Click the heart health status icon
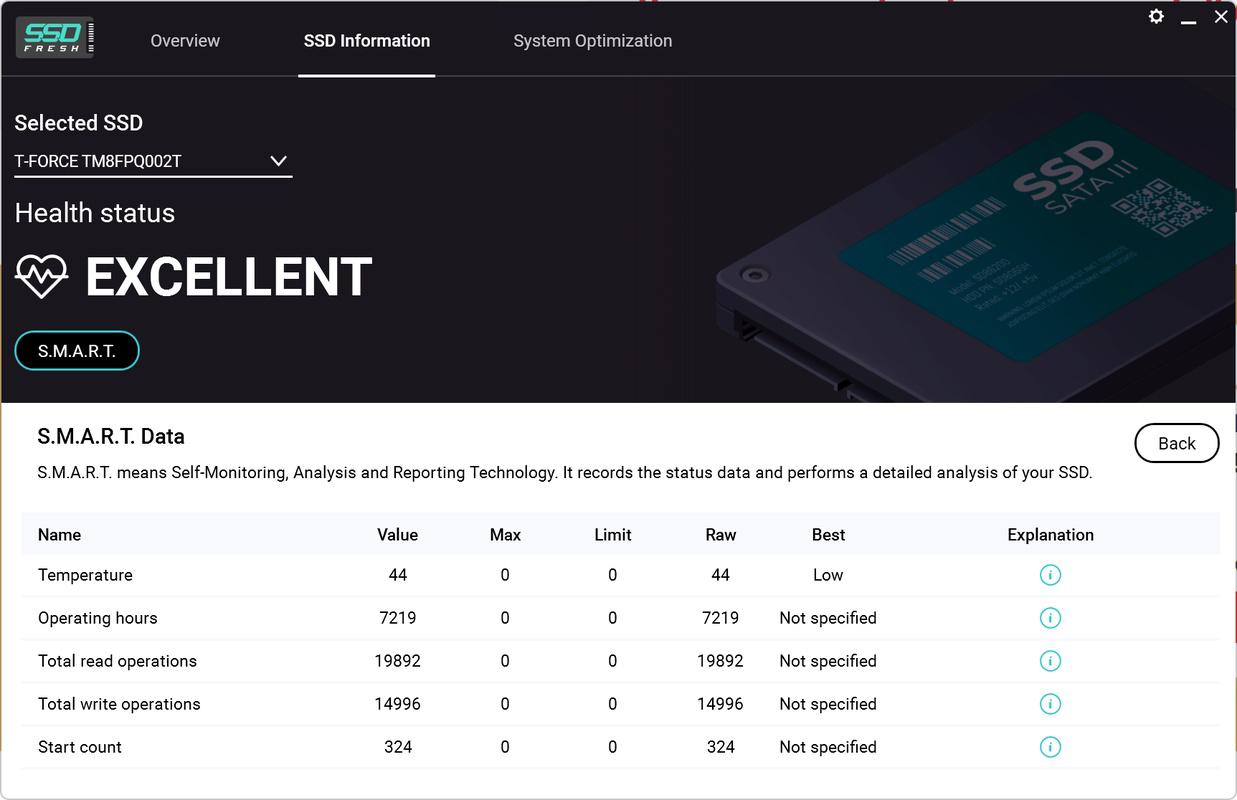1237x800 pixels. coord(42,276)
